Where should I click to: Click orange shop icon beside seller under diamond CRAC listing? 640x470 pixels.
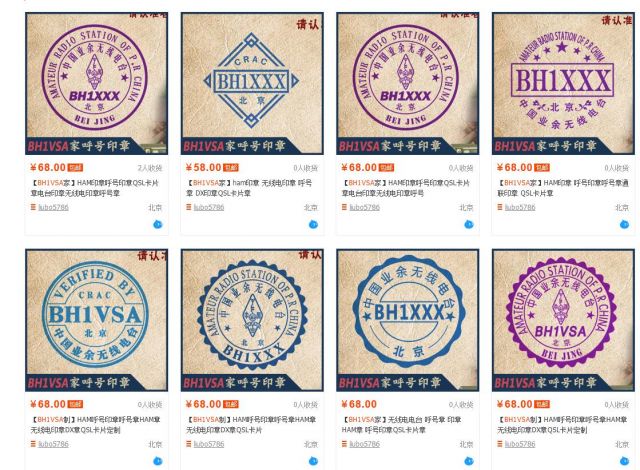click(189, 207)
